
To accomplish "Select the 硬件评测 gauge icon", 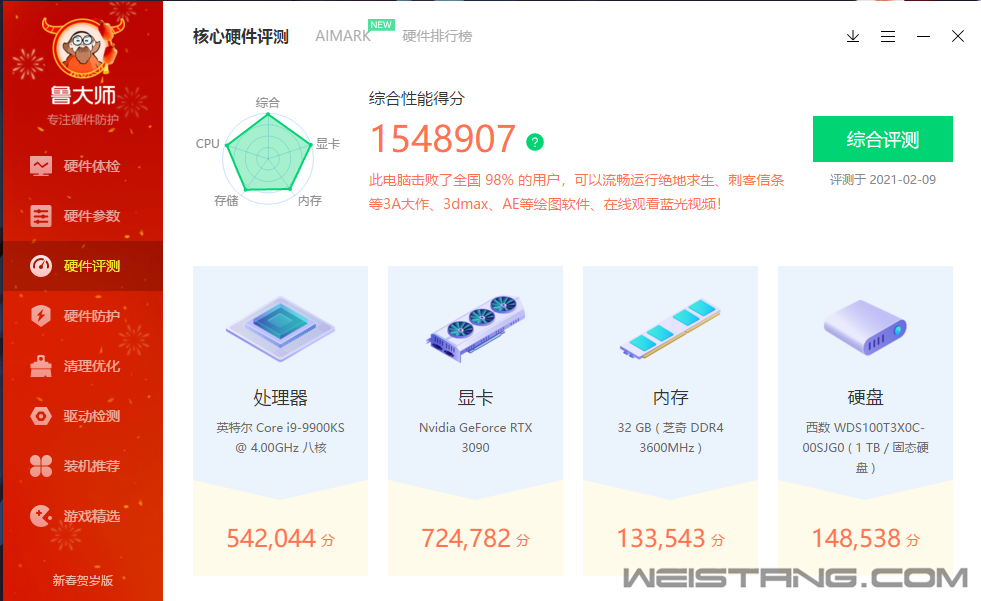I will tap(41, 266).
